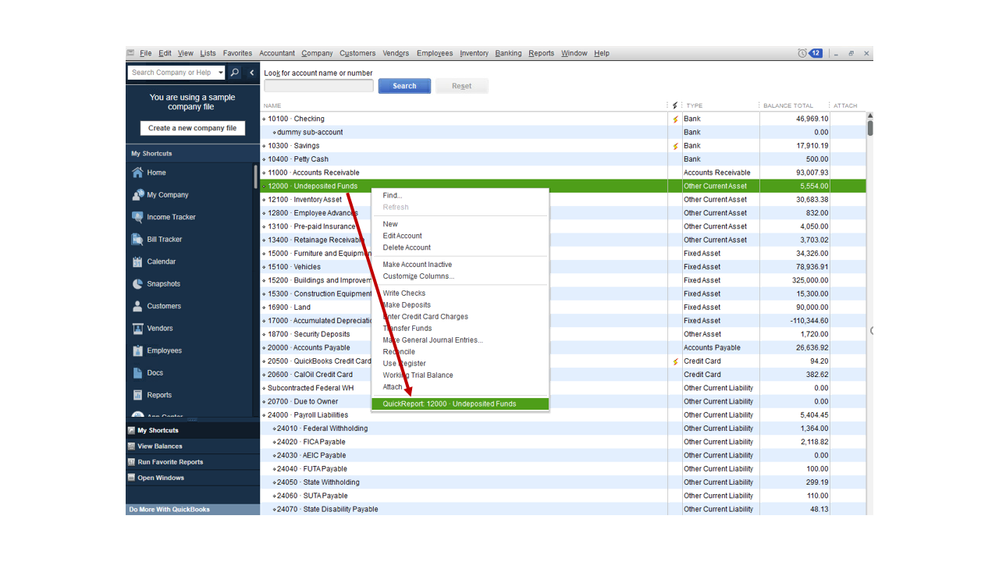Click Create a new company file

point(192,128)
